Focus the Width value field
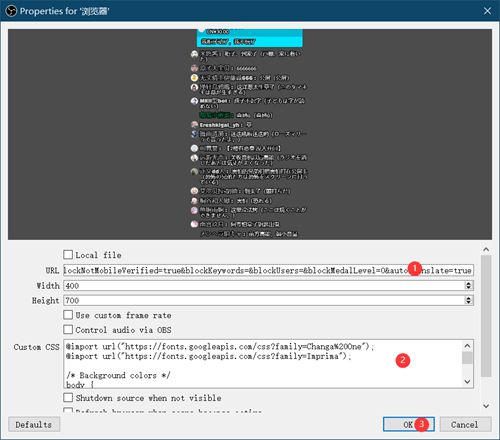The width and height of the screenshot is (500, 440). click(264, 286)
